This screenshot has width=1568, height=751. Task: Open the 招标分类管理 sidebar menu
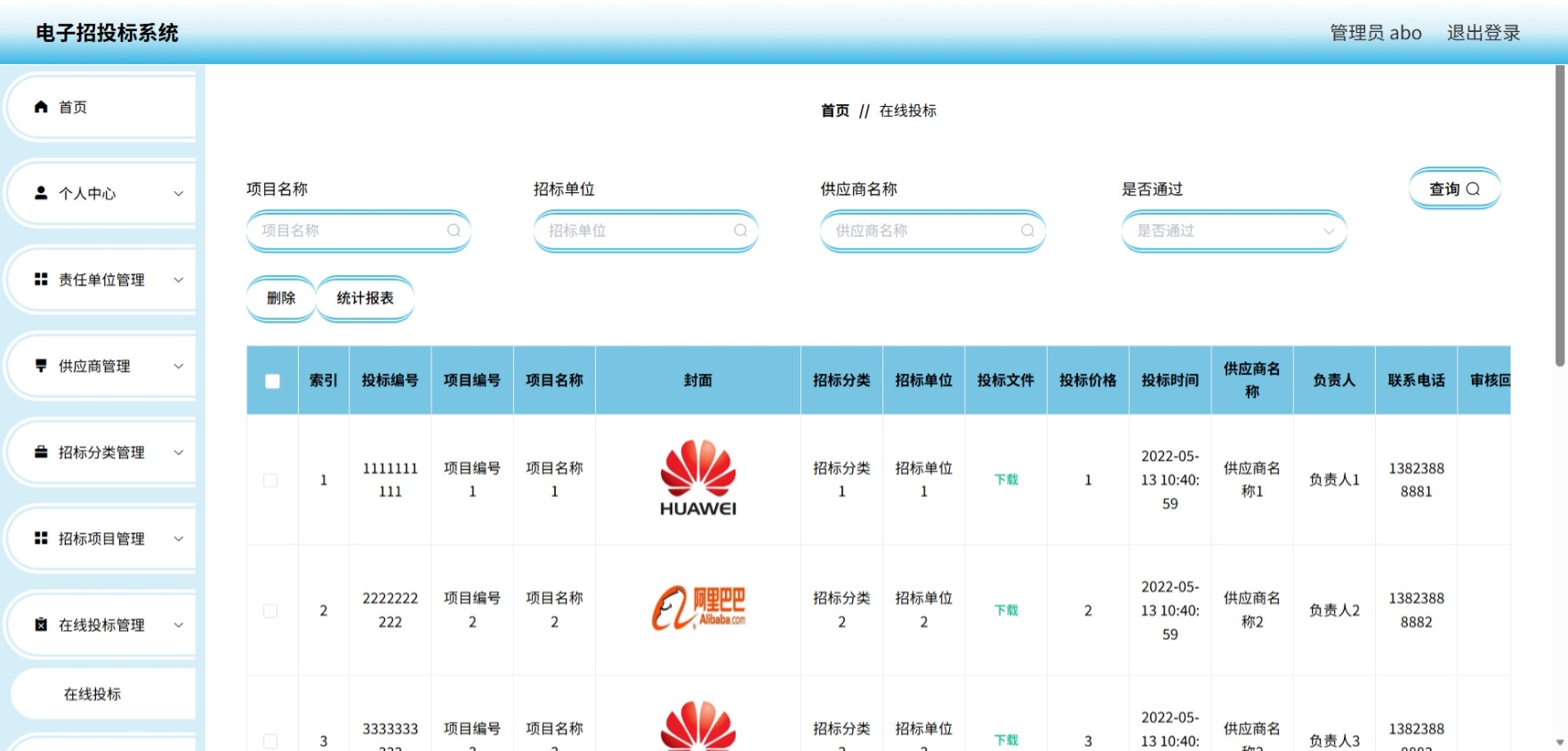(x=101, y=452)
